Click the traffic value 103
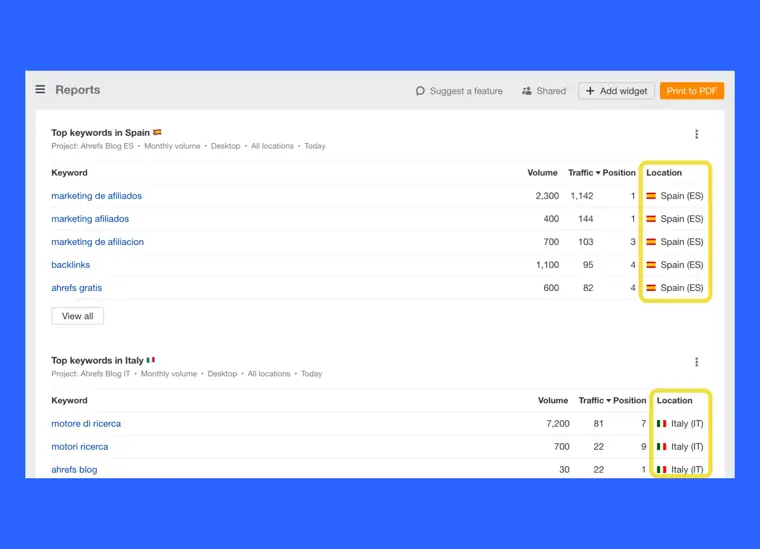This screenshot has height=549, width=760. point(586,242)
